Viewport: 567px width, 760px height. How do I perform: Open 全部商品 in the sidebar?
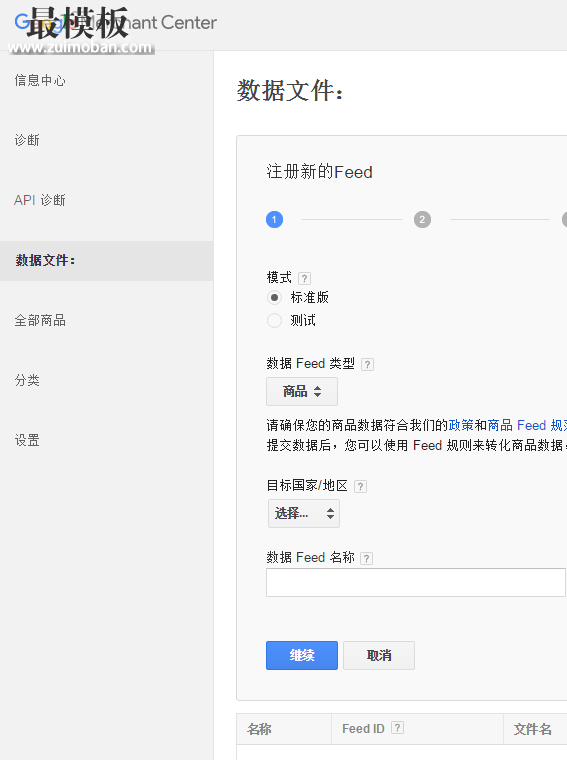[x=40, y=320]
